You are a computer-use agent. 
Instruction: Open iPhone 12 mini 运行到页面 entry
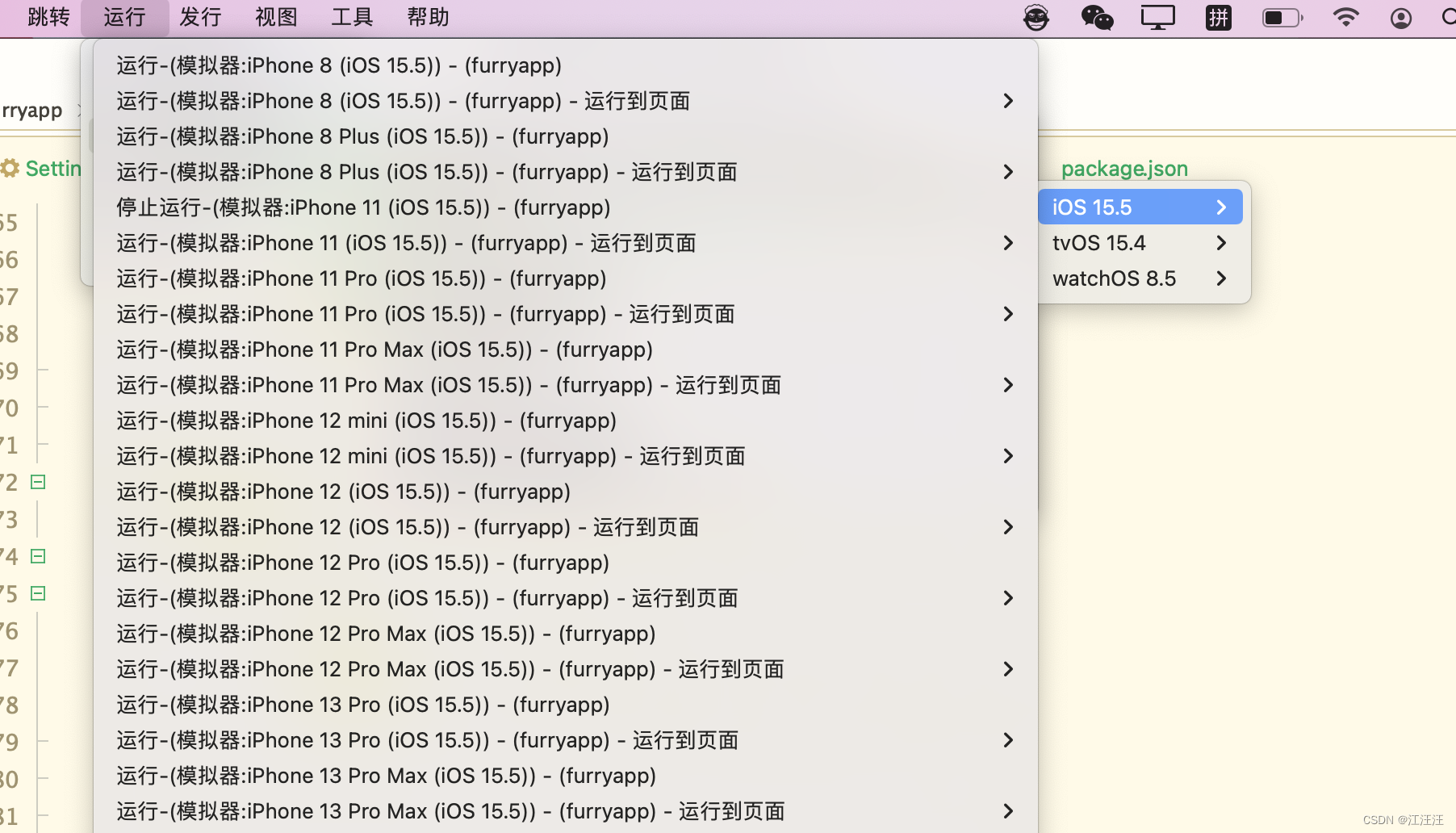[x=565, y=456]
